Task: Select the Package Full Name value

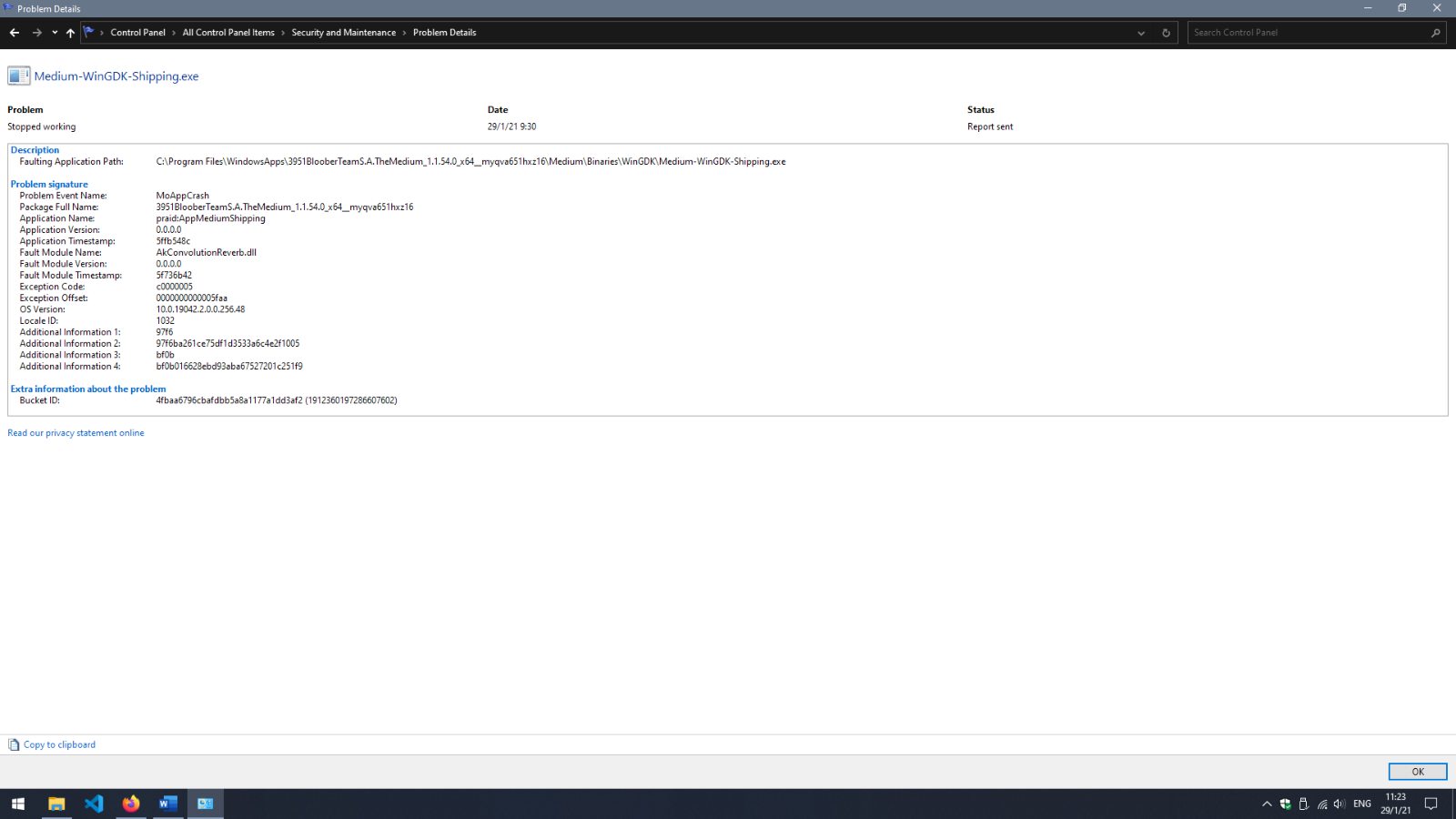Action: pos(285,207)
